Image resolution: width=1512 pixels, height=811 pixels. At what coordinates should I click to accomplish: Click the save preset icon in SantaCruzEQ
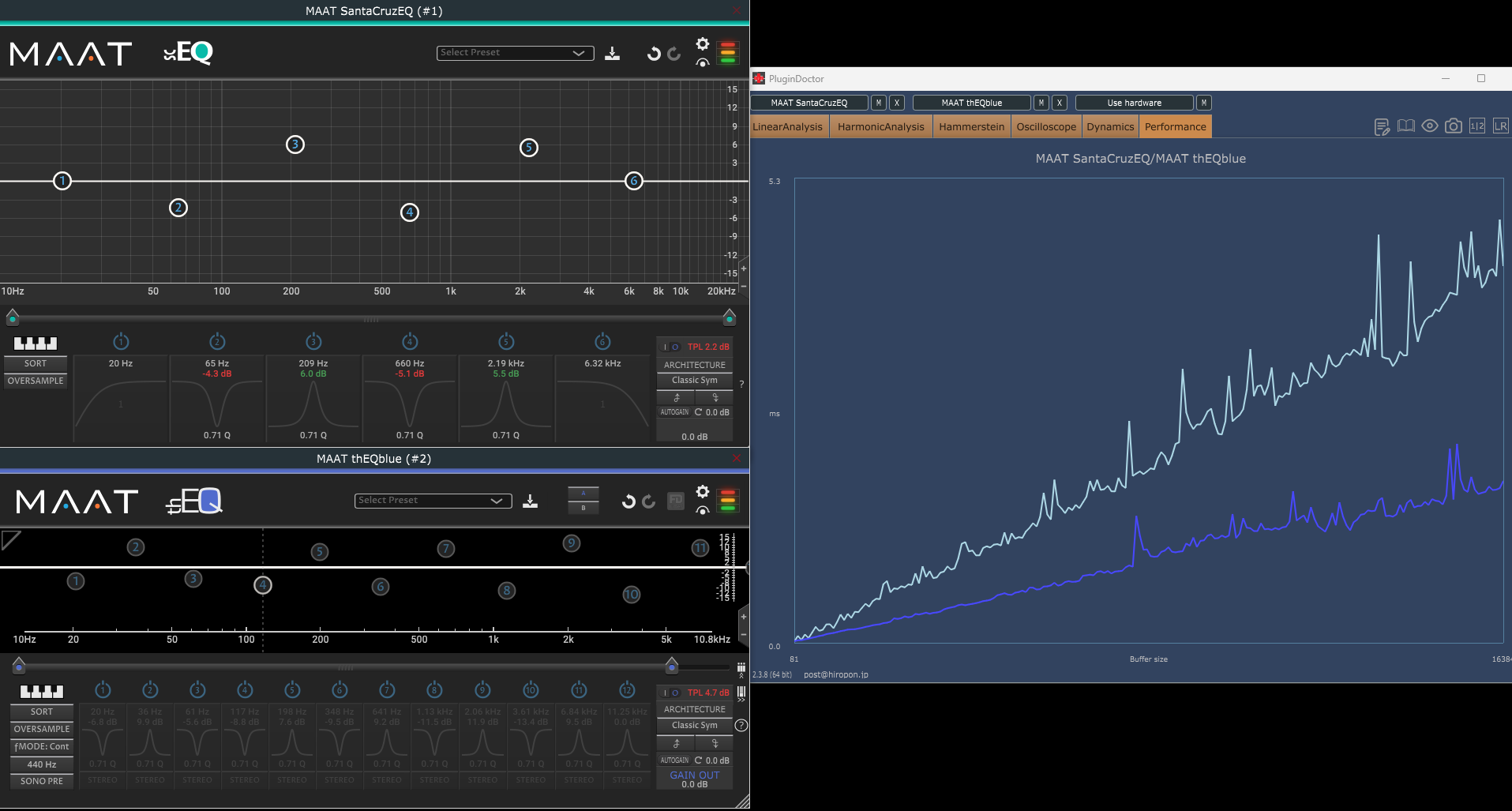tap(612, 54)
